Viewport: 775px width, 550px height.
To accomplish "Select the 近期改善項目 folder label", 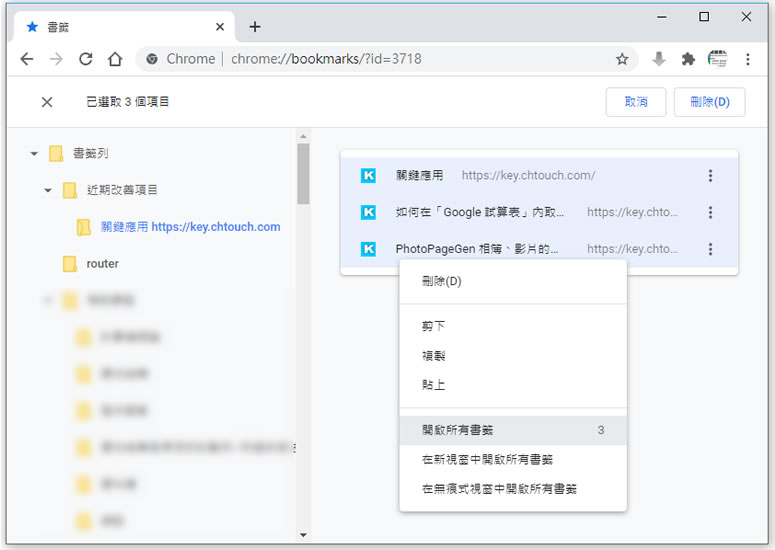I will (x=122, y=190).
